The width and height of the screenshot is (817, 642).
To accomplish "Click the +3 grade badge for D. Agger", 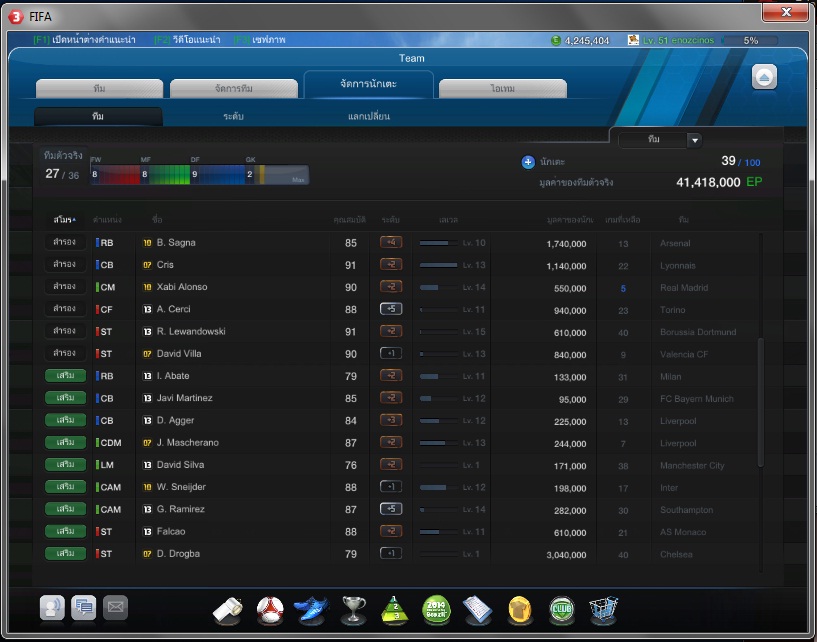I will click(x=391, y=420).
